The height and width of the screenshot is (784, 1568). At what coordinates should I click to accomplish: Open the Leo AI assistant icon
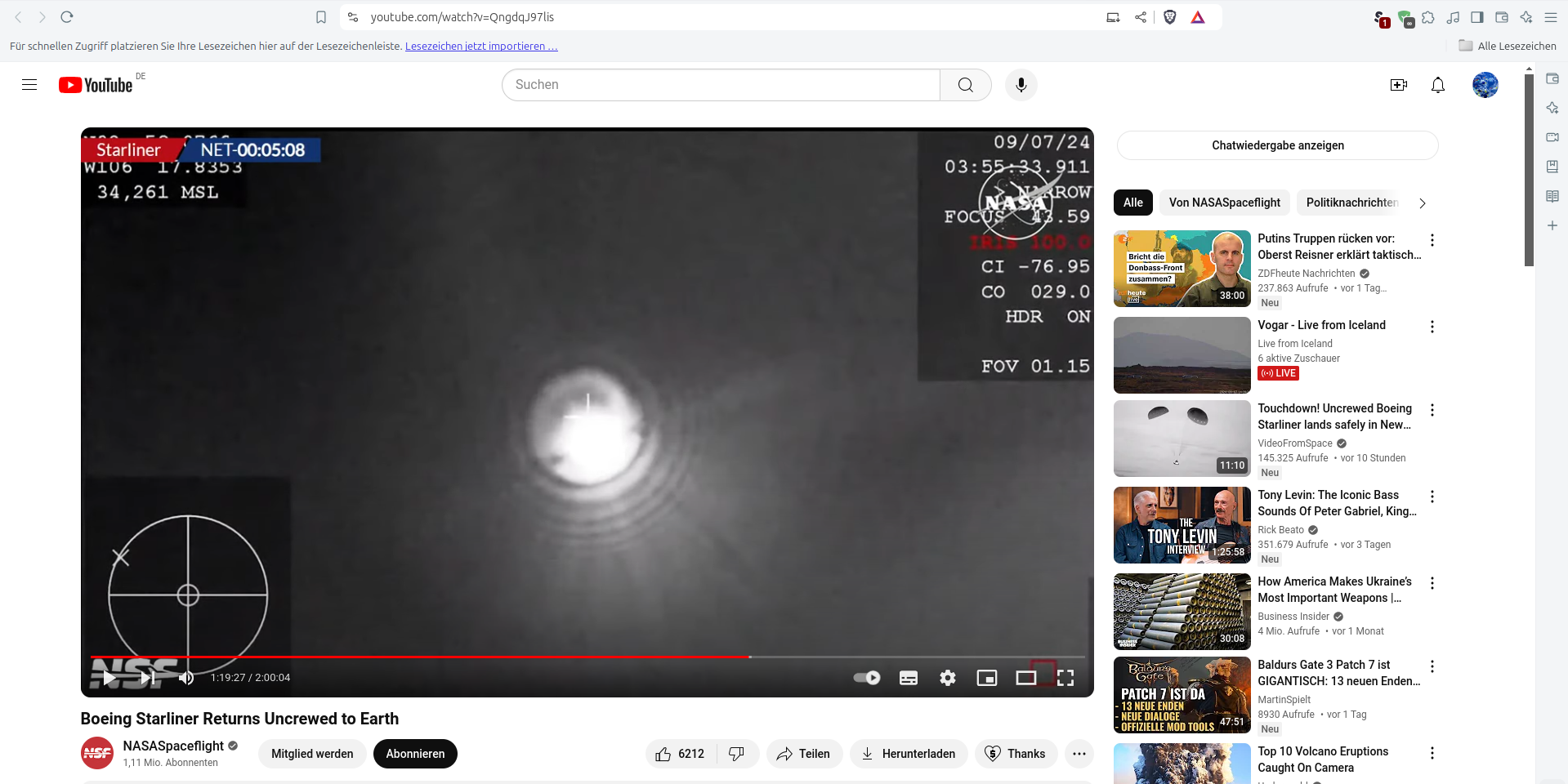pos(1526,17)
